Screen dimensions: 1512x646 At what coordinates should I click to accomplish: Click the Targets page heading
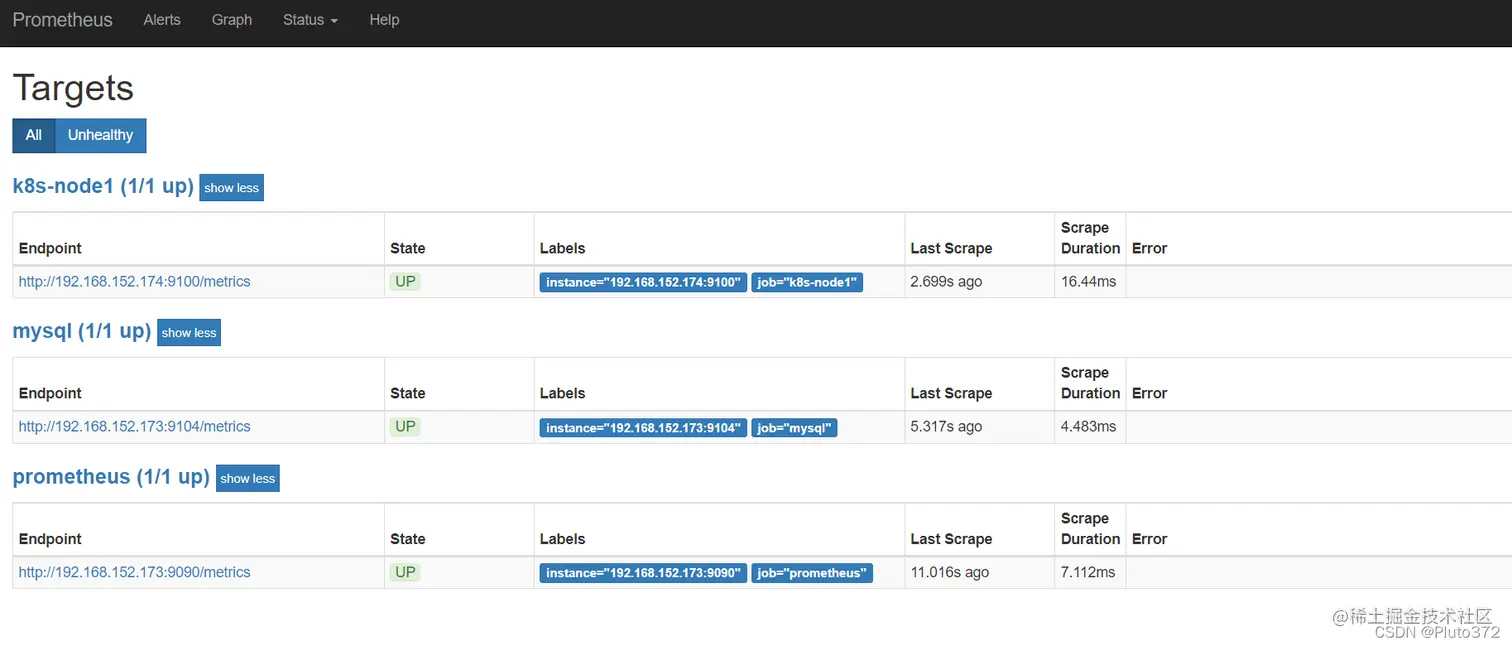tap(73, 88)
